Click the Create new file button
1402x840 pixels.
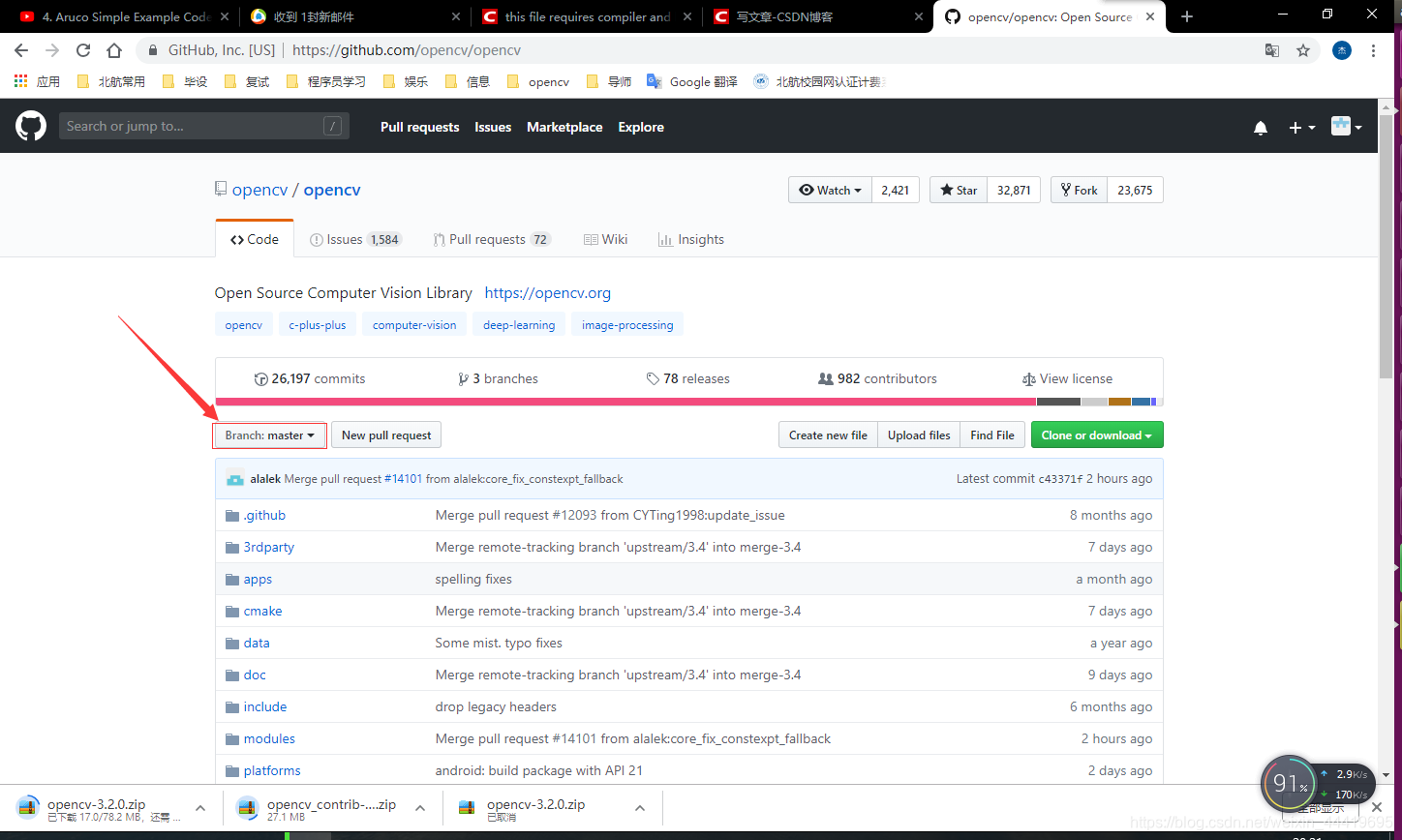[828, 435]
